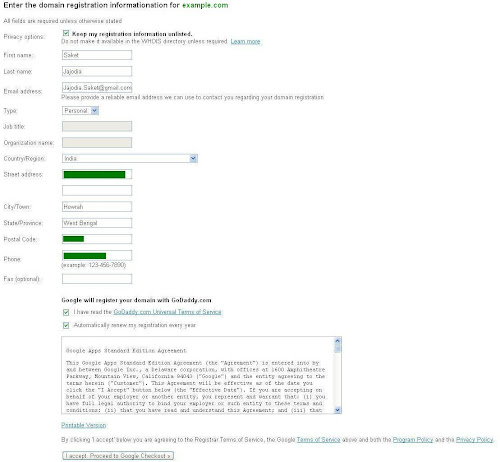Click the first Street address field
Image resolution: width=500 pixels, height=462 pixels.
(x=97, y=174)
